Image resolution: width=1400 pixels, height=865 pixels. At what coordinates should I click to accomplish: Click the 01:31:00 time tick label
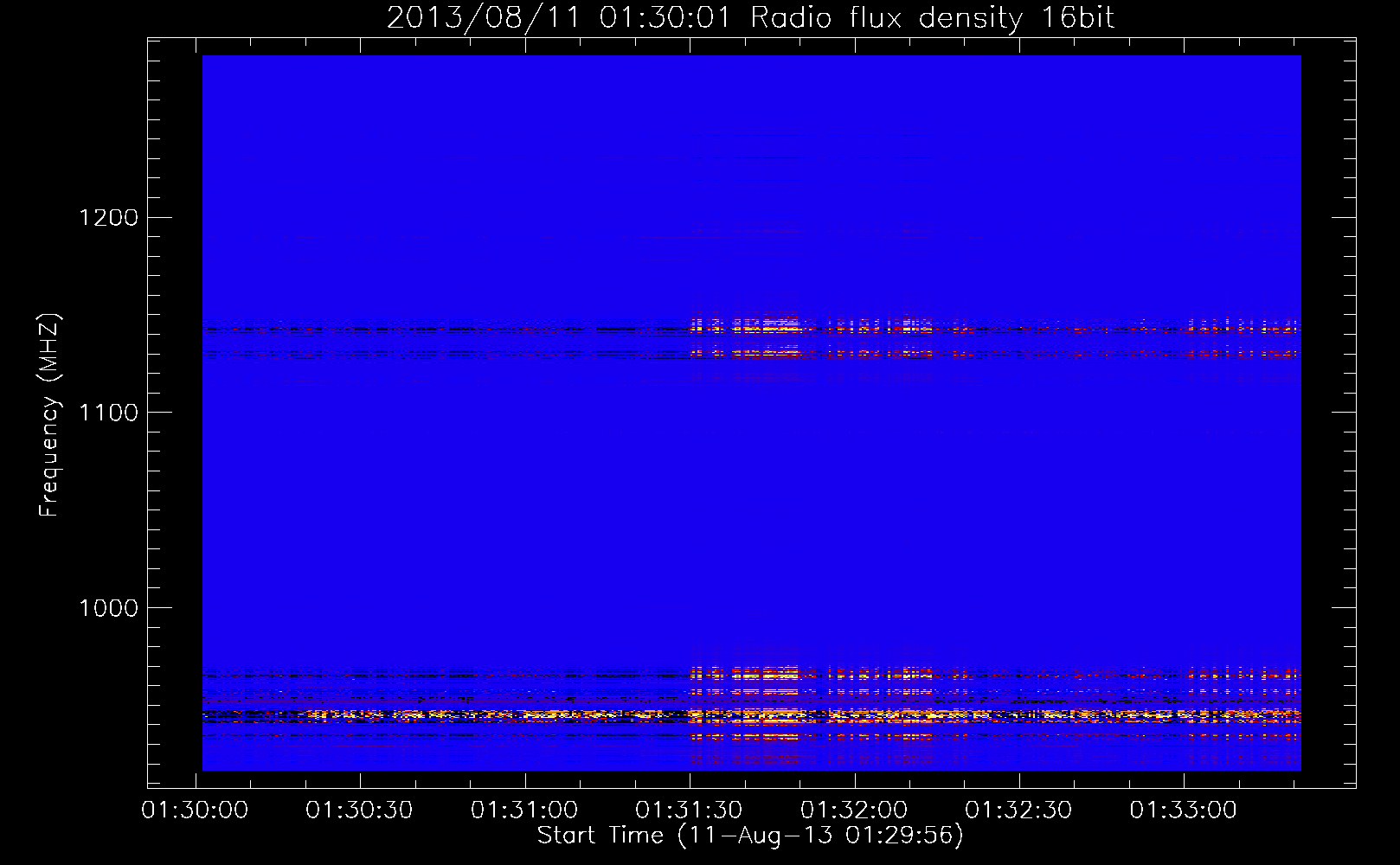(525, 811)
